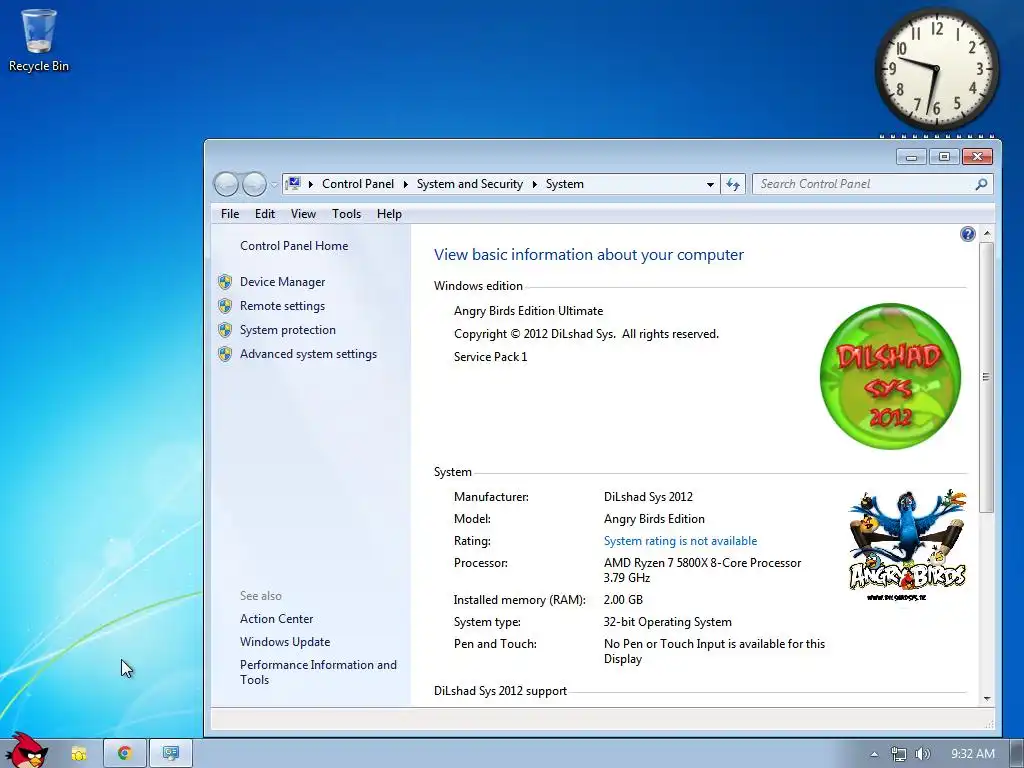Open Advanced system settings link

[308, 354]
